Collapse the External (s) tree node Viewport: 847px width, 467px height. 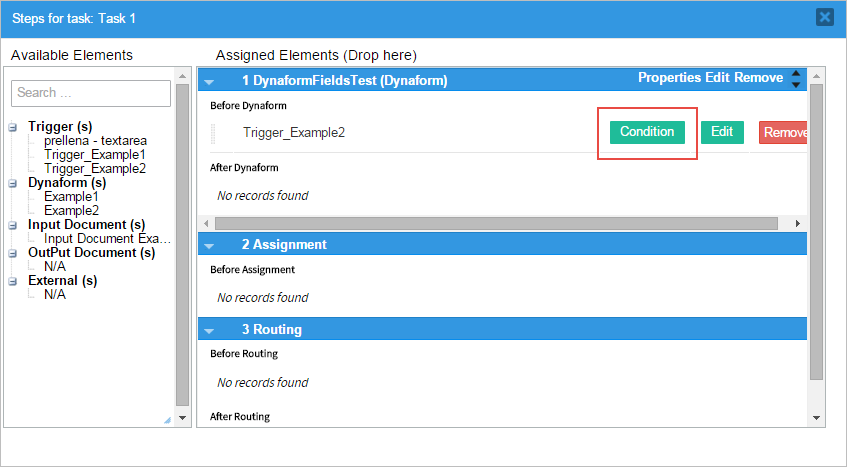coord(13,281)
